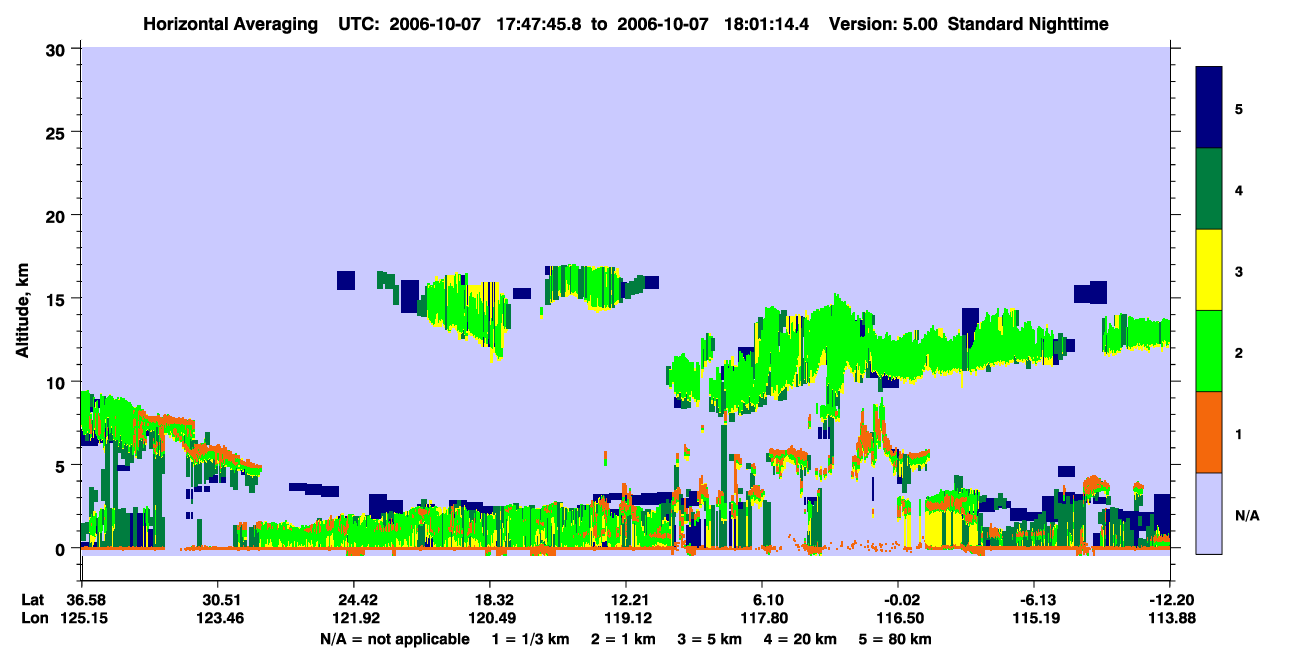
Task: Click the '3 = 5 km' legend entry
Action: click(709, 639)
